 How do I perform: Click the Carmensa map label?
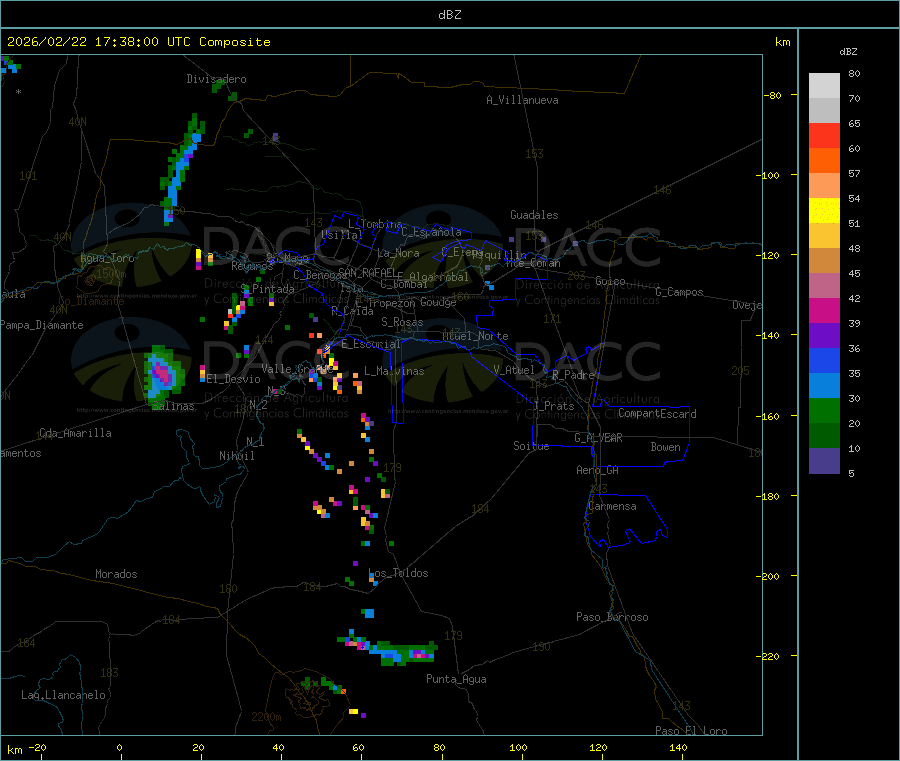(x=612, y=506)
